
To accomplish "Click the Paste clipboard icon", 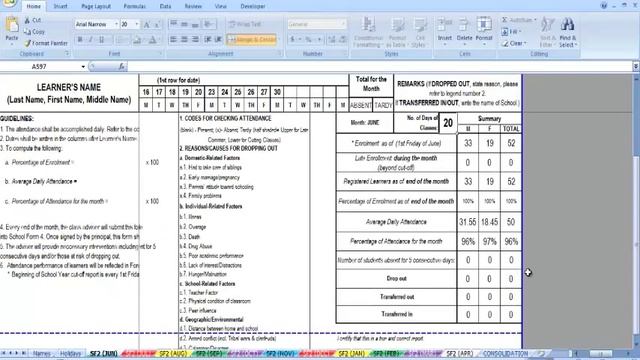I will (12, 24).
